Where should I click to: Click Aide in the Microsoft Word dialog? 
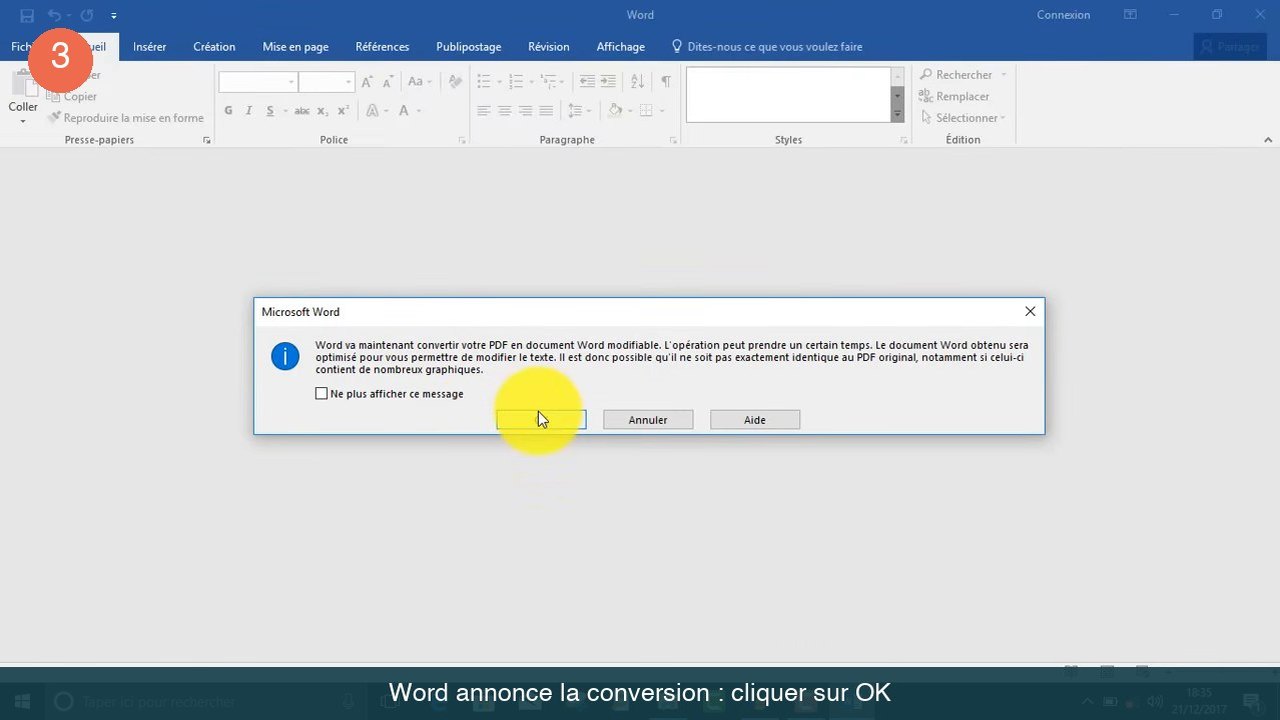click(755, 420)
